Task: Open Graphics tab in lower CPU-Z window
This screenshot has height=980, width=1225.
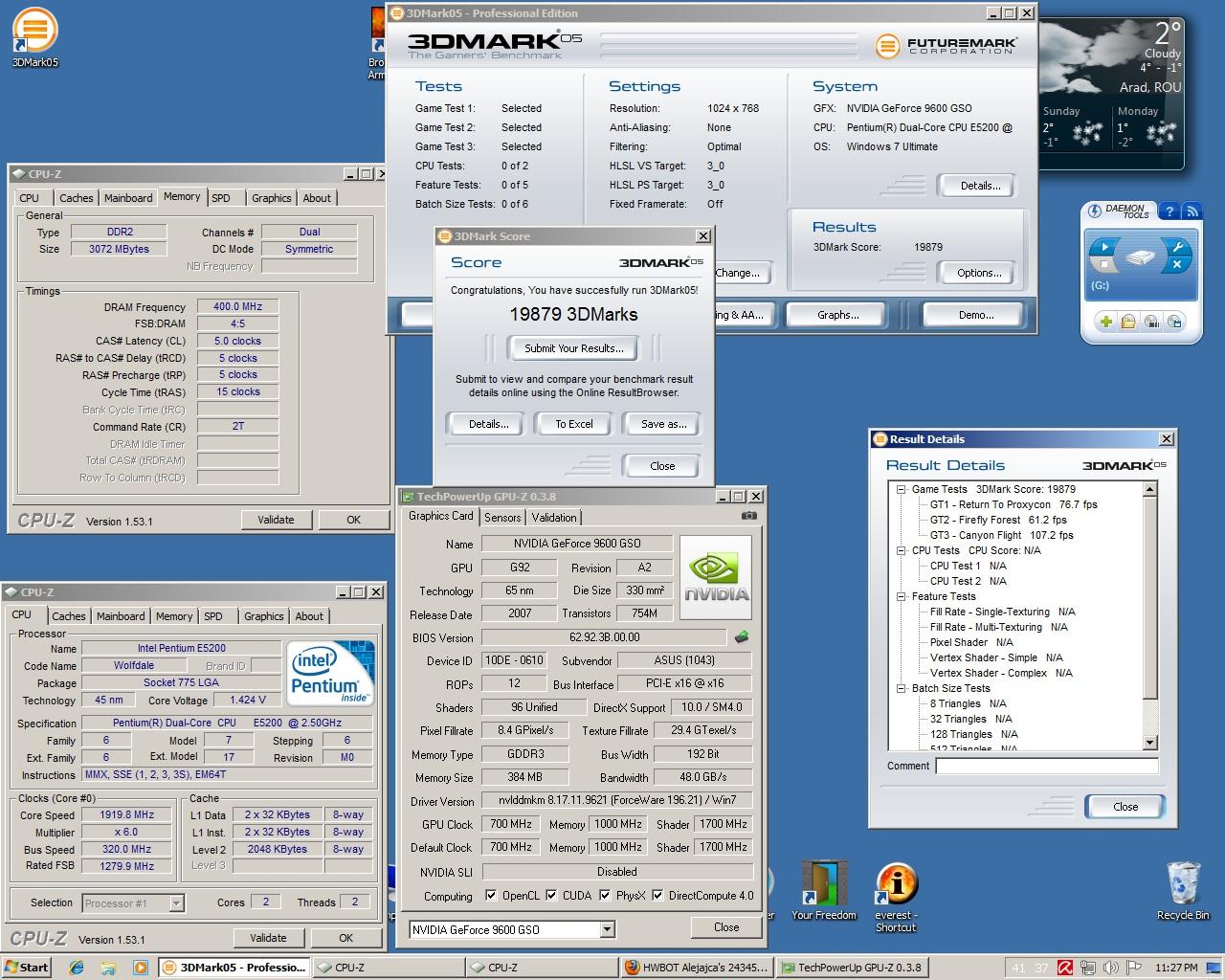Action: coord(264,616)
